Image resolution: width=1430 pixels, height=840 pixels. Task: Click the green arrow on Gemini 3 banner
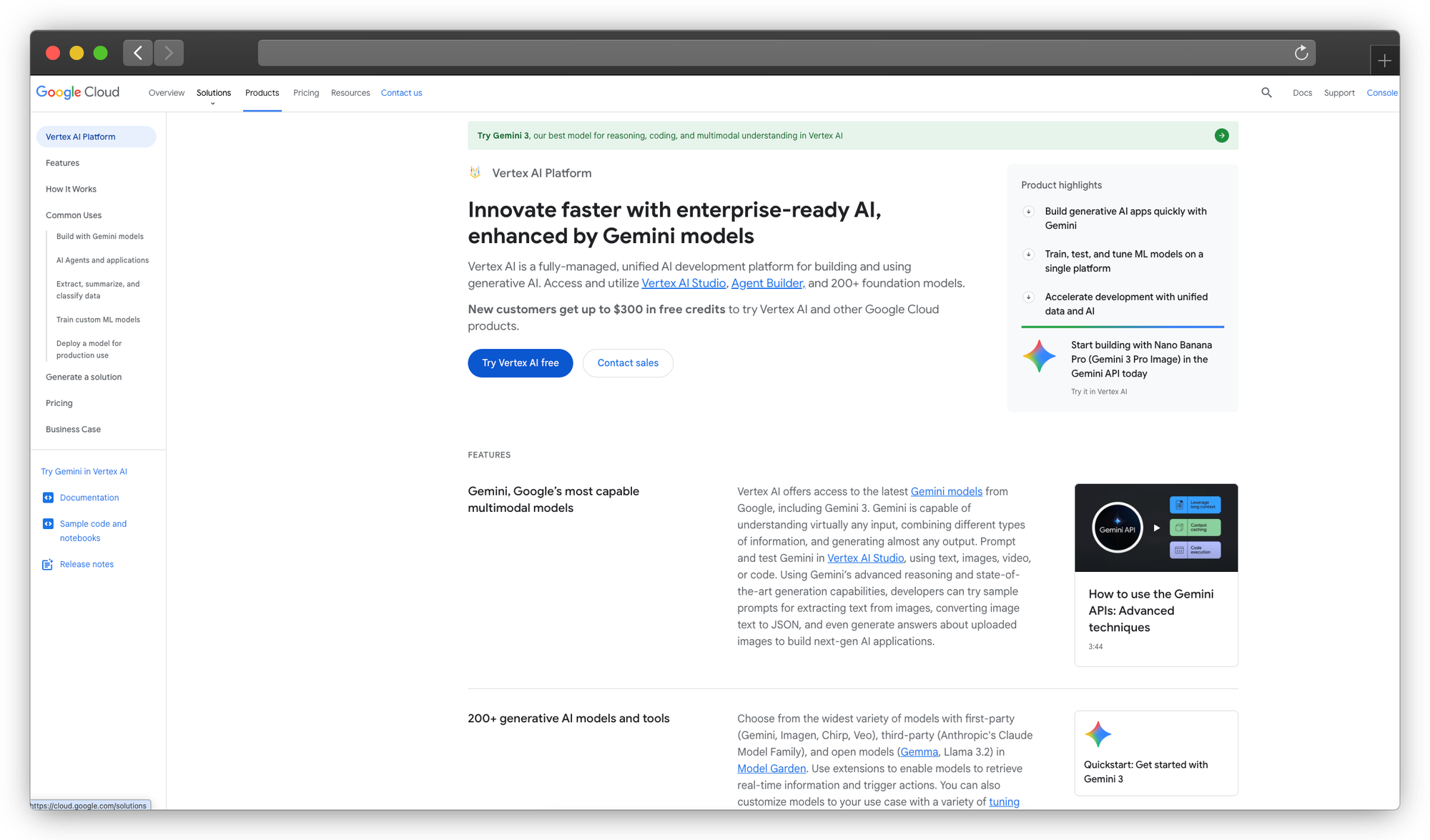1221,136
